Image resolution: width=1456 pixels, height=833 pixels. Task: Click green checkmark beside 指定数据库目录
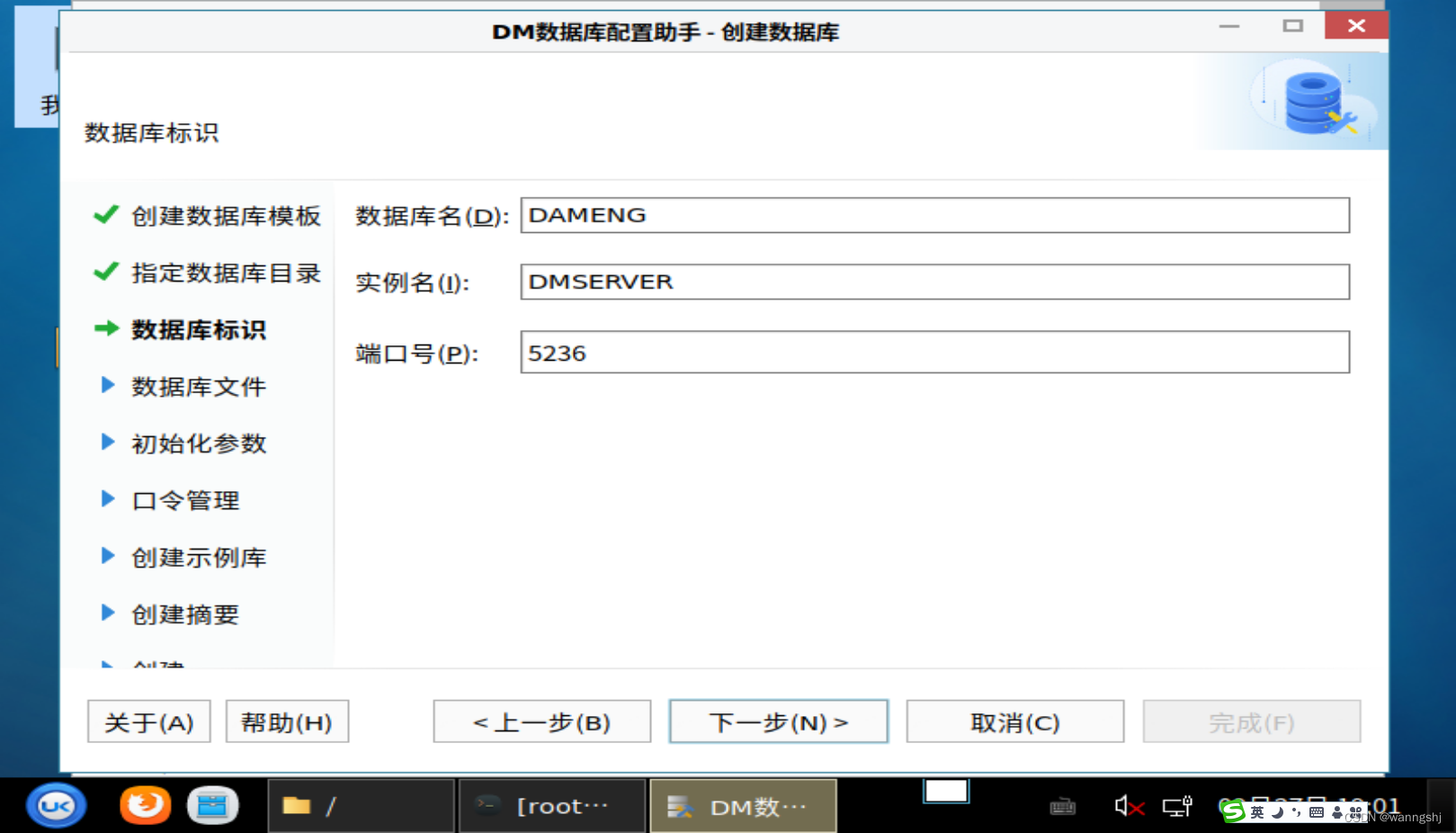pos(106,271)
